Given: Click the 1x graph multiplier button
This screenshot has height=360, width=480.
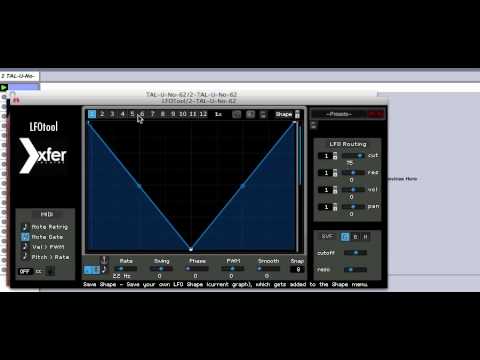Looking at the screenshot, I should point(218,114).
